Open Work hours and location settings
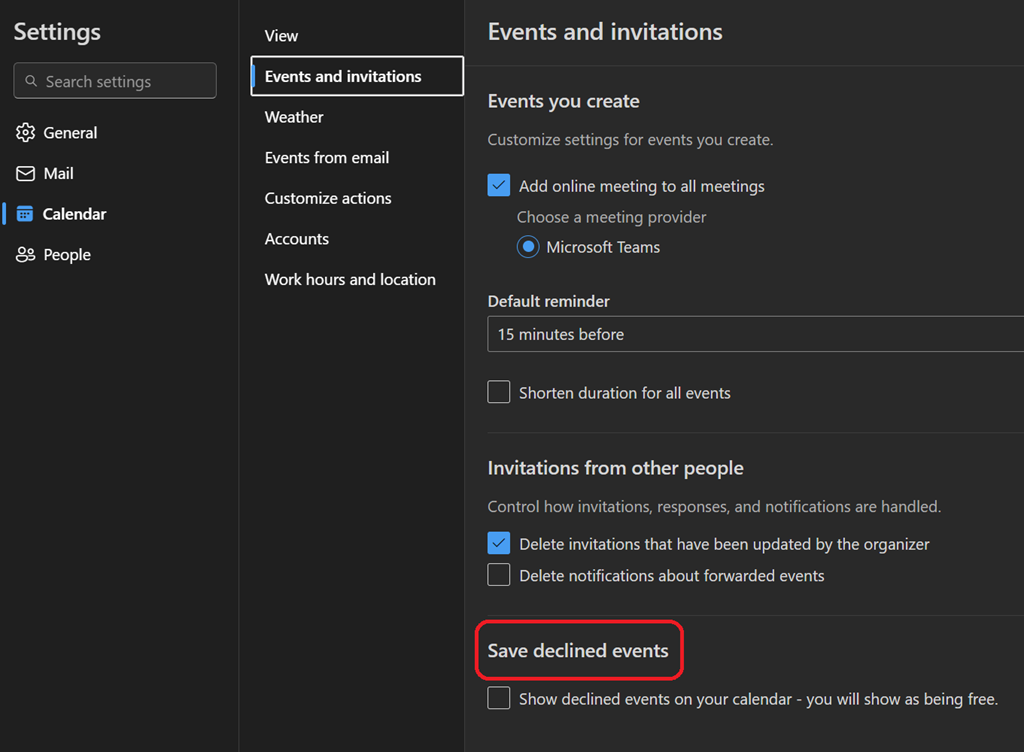The image size is (1024, 752). (350, 280)
